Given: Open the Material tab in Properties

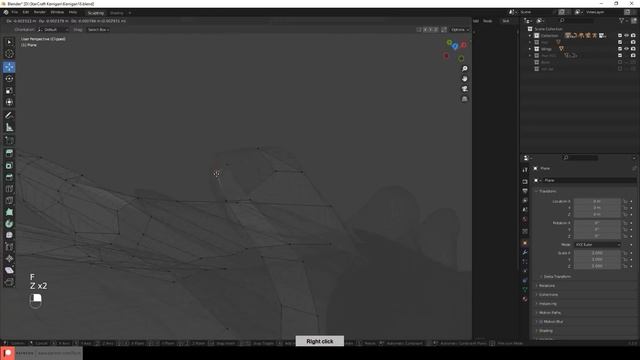Looking at the screenshot, I should coord(525,299).
